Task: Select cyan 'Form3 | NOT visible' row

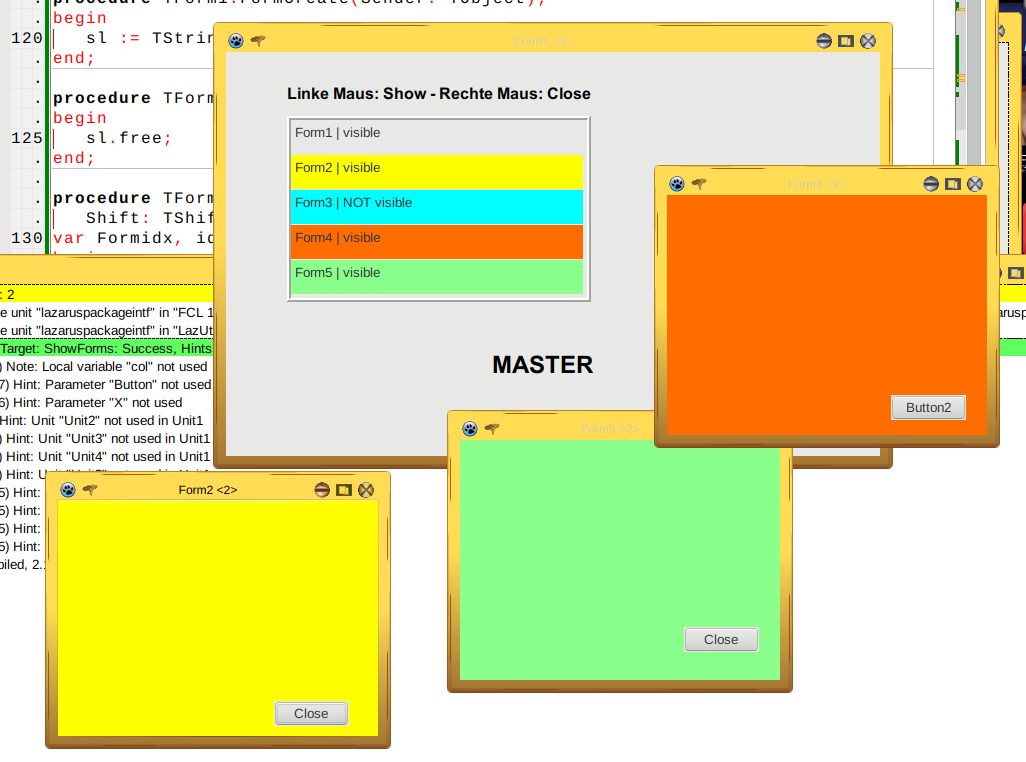Action: pos(437,207)
